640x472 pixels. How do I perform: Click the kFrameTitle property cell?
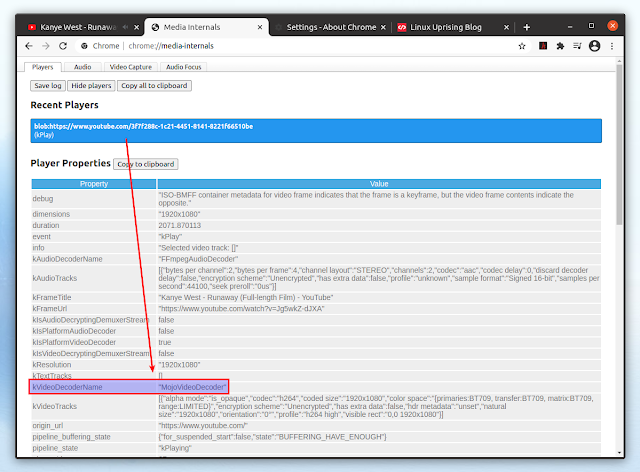[x=94, y=298]
